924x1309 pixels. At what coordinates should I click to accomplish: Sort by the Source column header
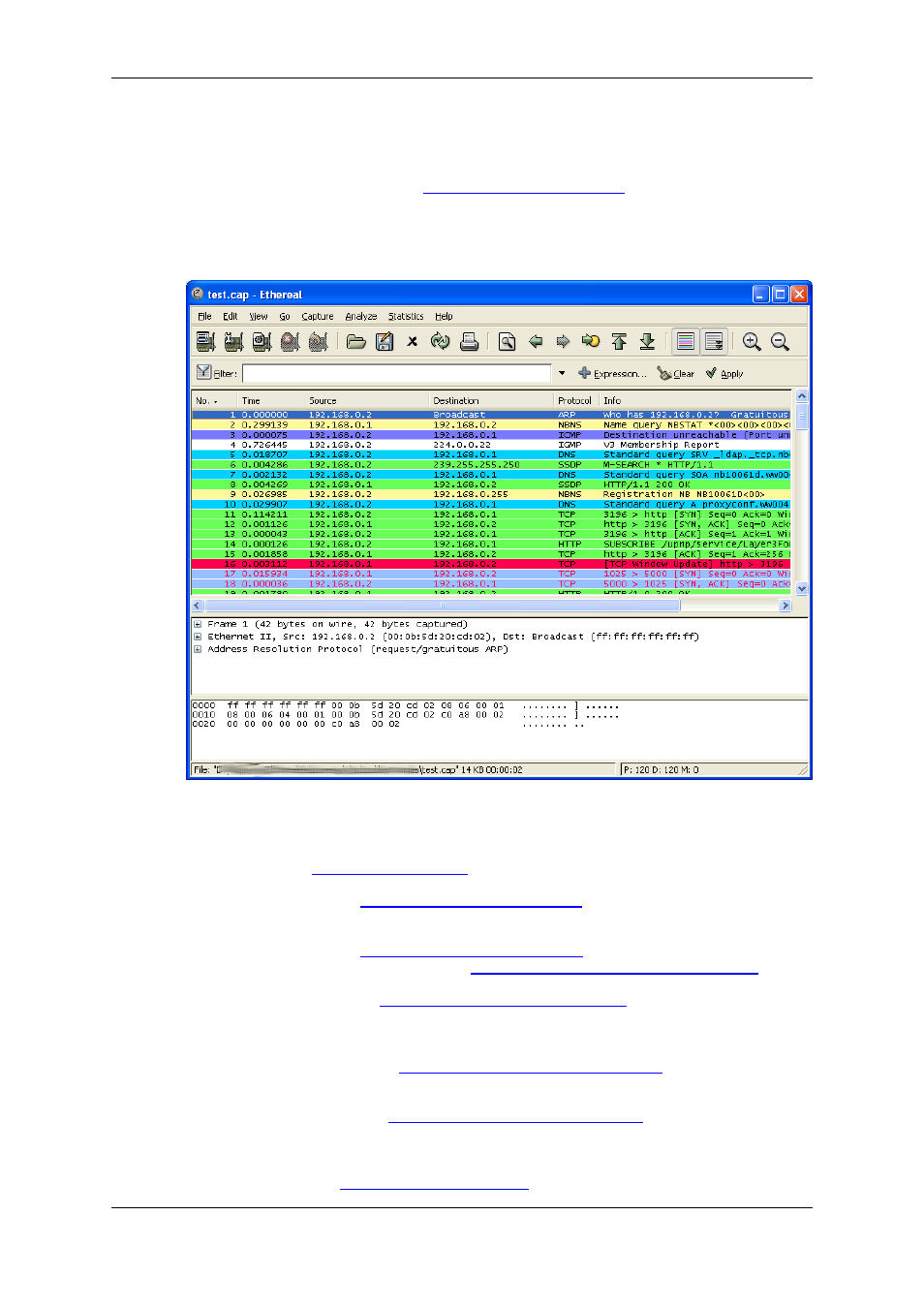[x=367, y=400]
